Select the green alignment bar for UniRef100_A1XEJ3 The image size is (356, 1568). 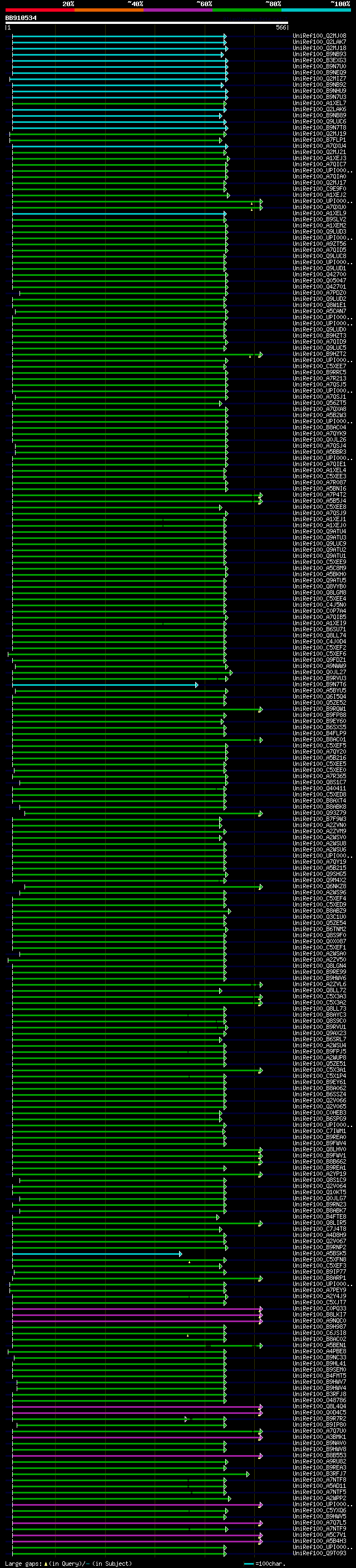121,159
